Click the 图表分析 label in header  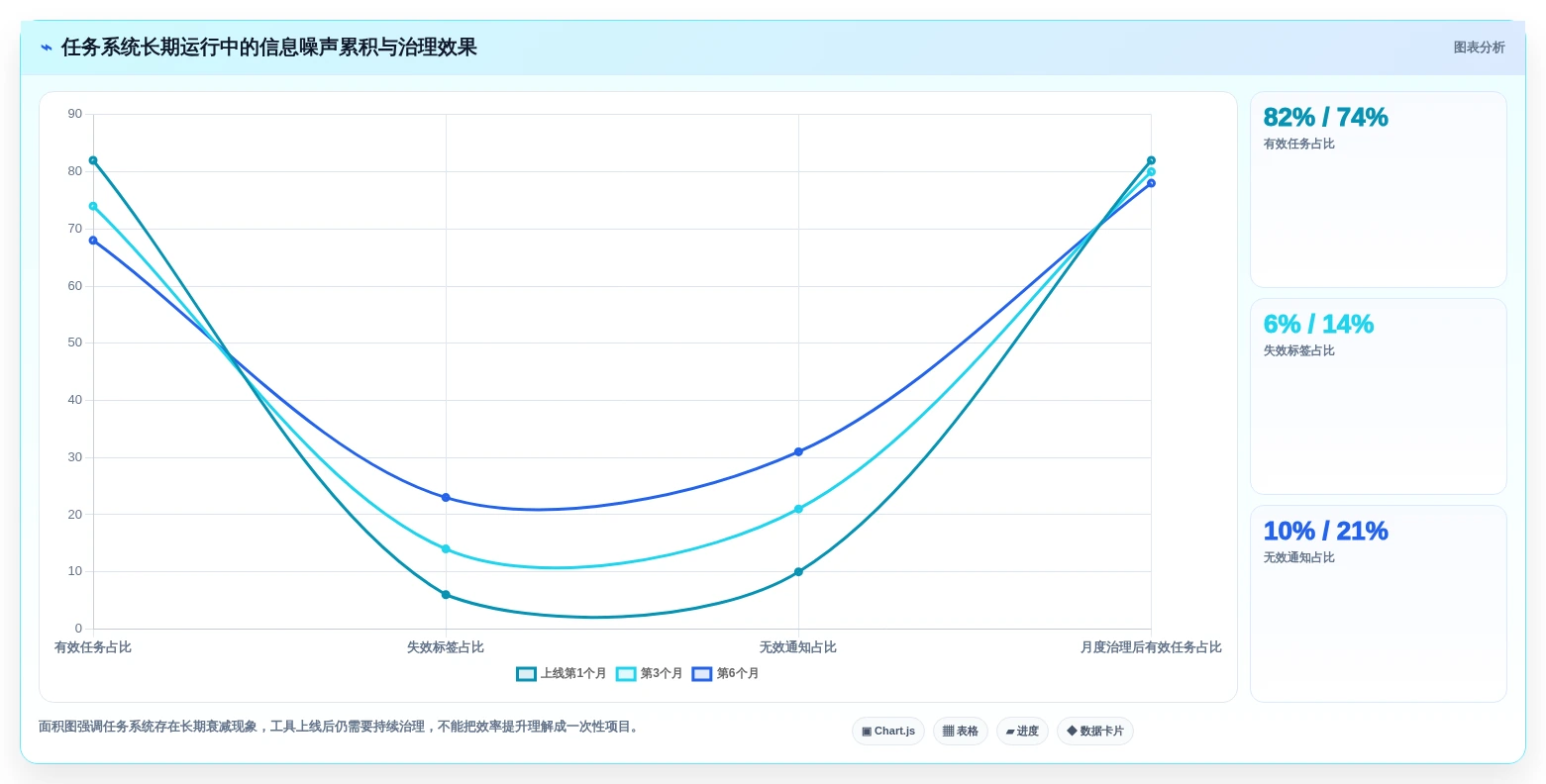[x=1479, y=48]
